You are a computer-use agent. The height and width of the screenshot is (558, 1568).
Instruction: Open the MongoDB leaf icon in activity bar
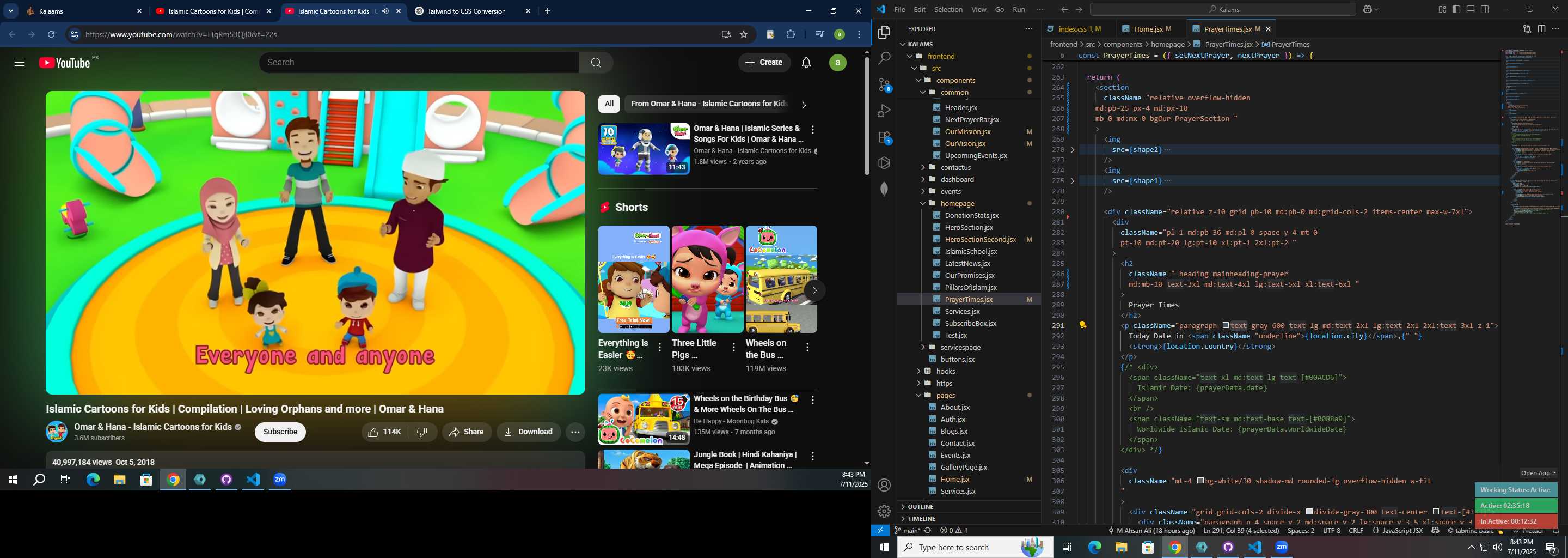[884, 189]
